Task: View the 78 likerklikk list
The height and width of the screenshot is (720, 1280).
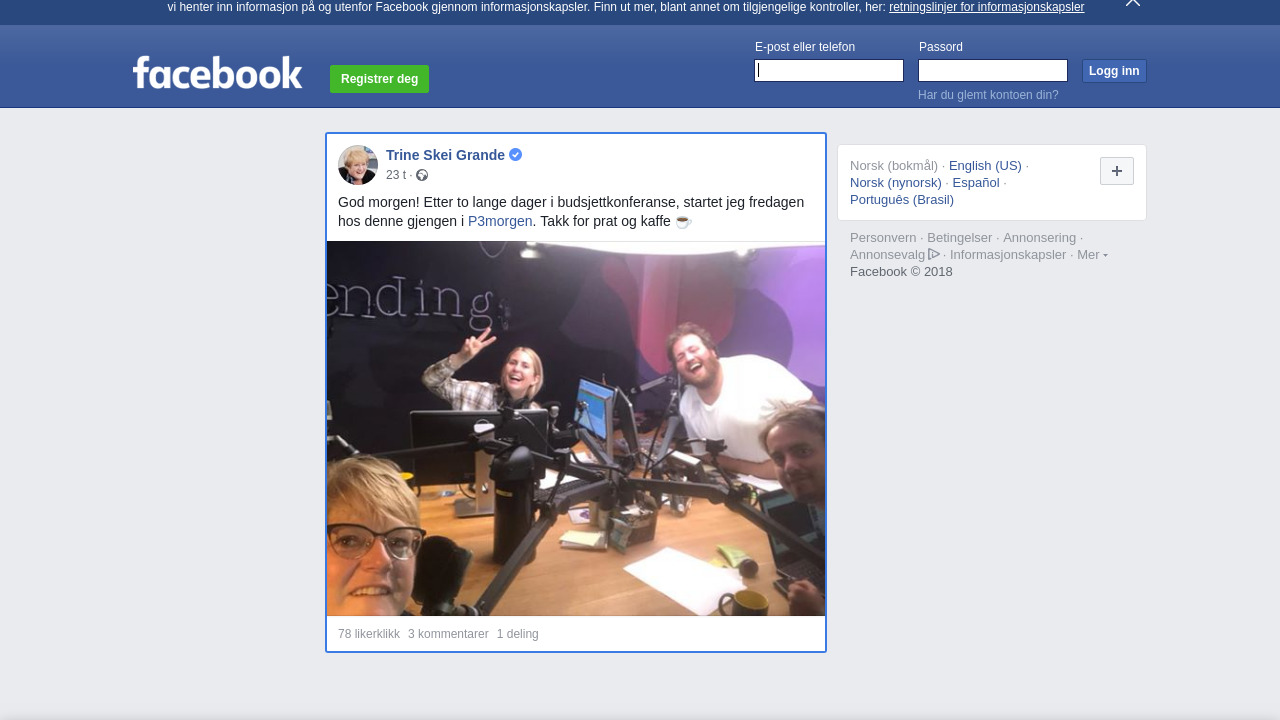Action: click(369, 634)
